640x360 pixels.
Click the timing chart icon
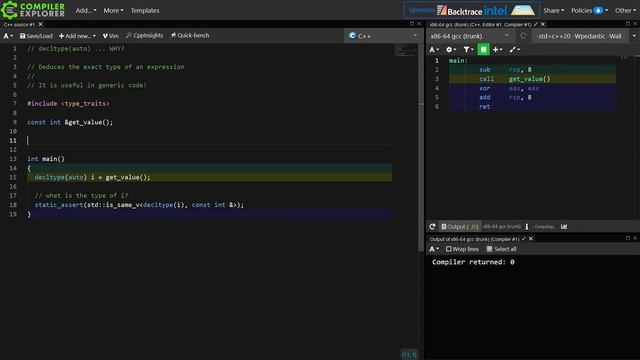click(564, 227)
